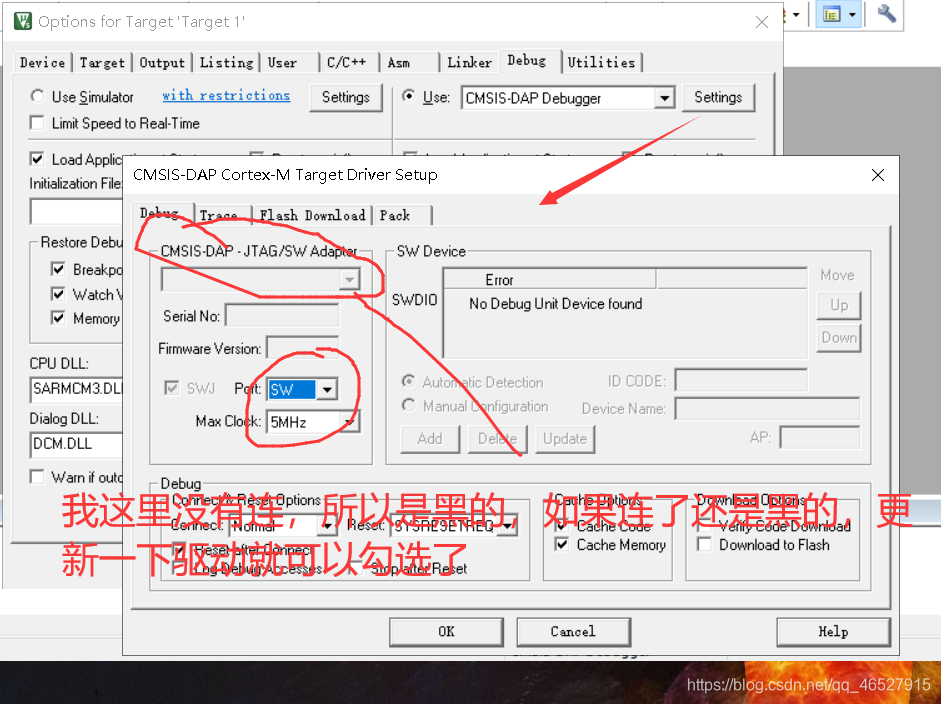Image resolution: width=941 pixels, height=704 pixels.
Task: Open CMSIS-DAP Debugger Settings button
Action: click(x=718, y=97)
